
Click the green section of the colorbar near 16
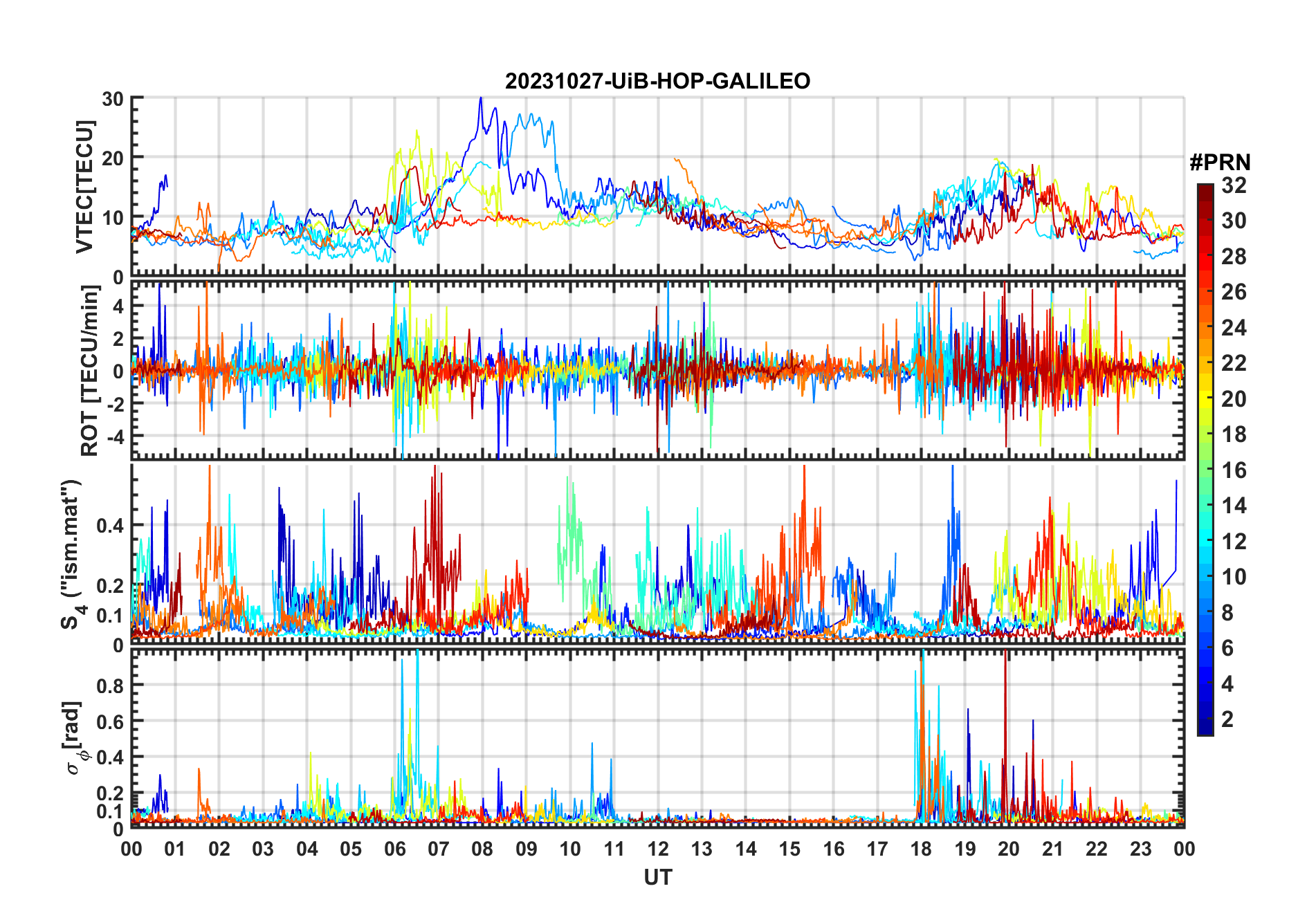pyautogui.click(x=1205, y=470)
